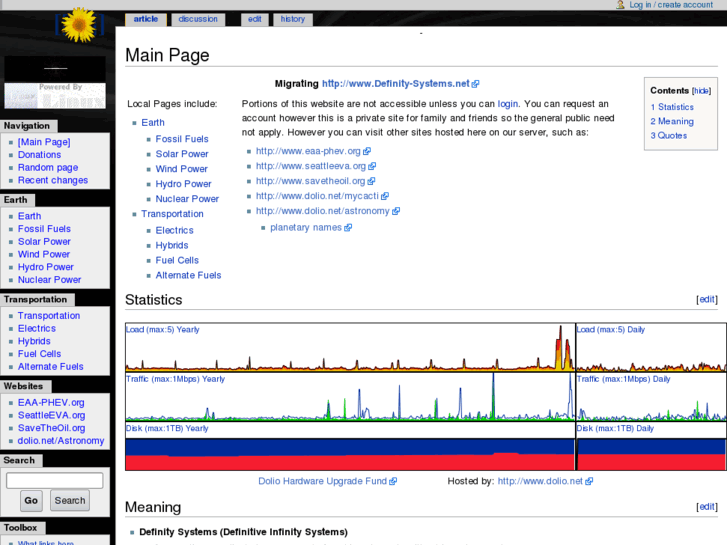
Task: Open http://www.dolio.net/mycacti link
Action: pyautogui.click(x=322, y=196)
